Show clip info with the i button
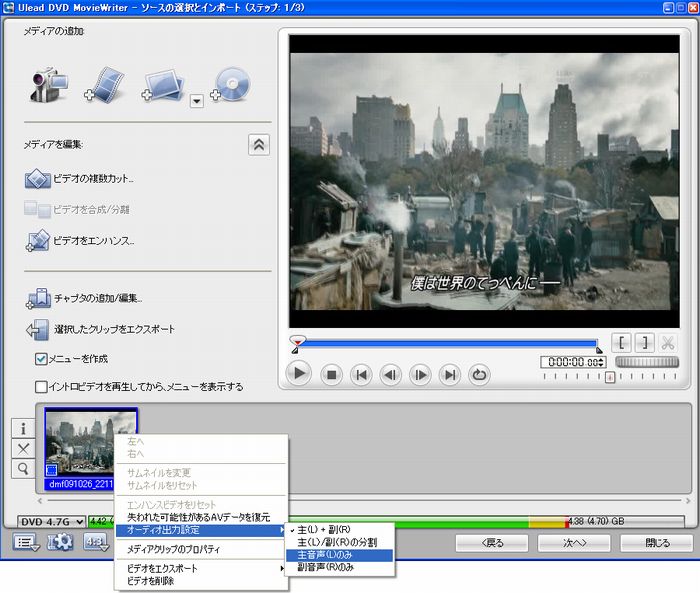700x593 pixels. click(x=23, y=429)
